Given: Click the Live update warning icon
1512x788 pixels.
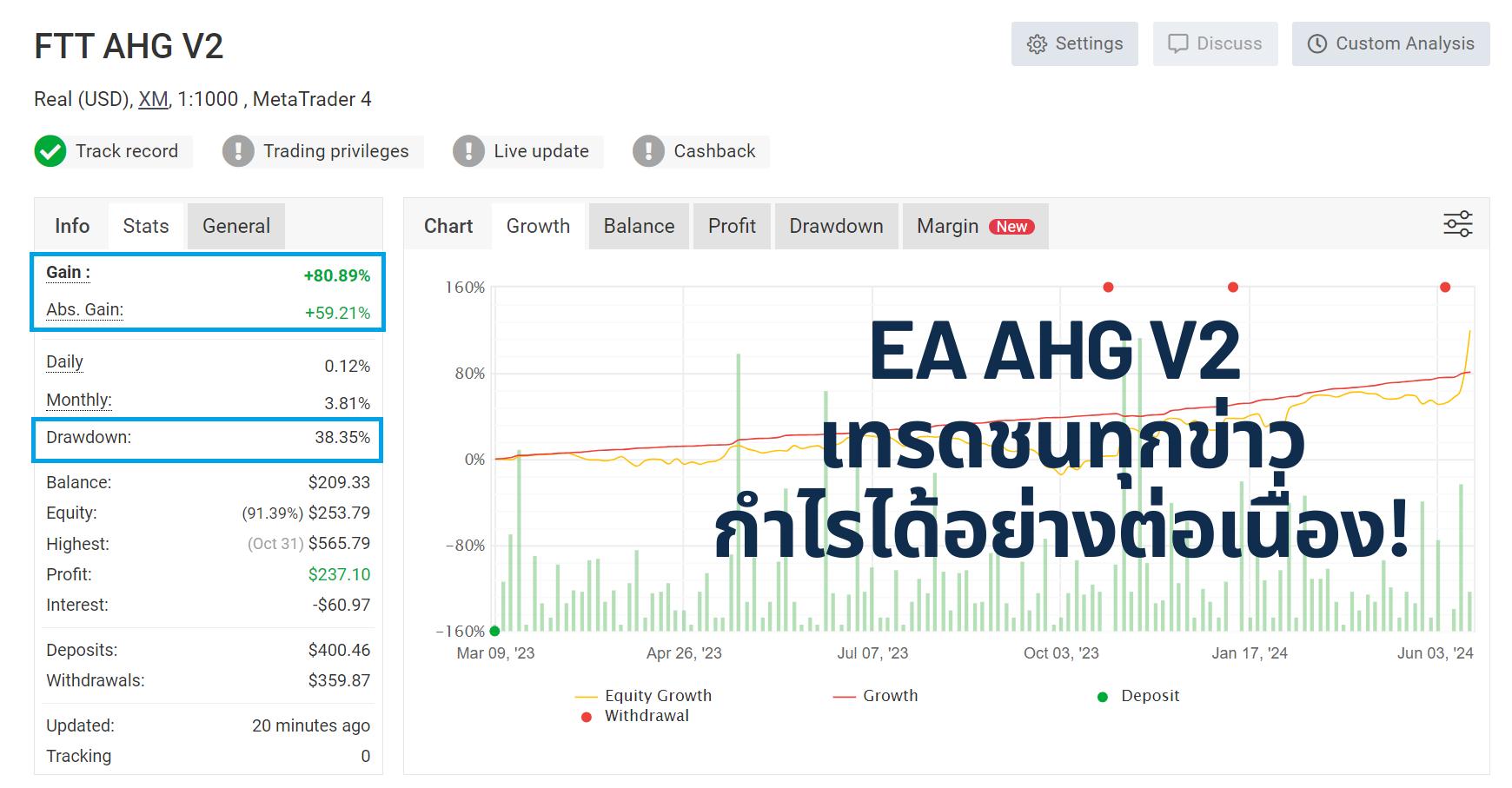Looking at the screenshot, I should pos(468,151).
